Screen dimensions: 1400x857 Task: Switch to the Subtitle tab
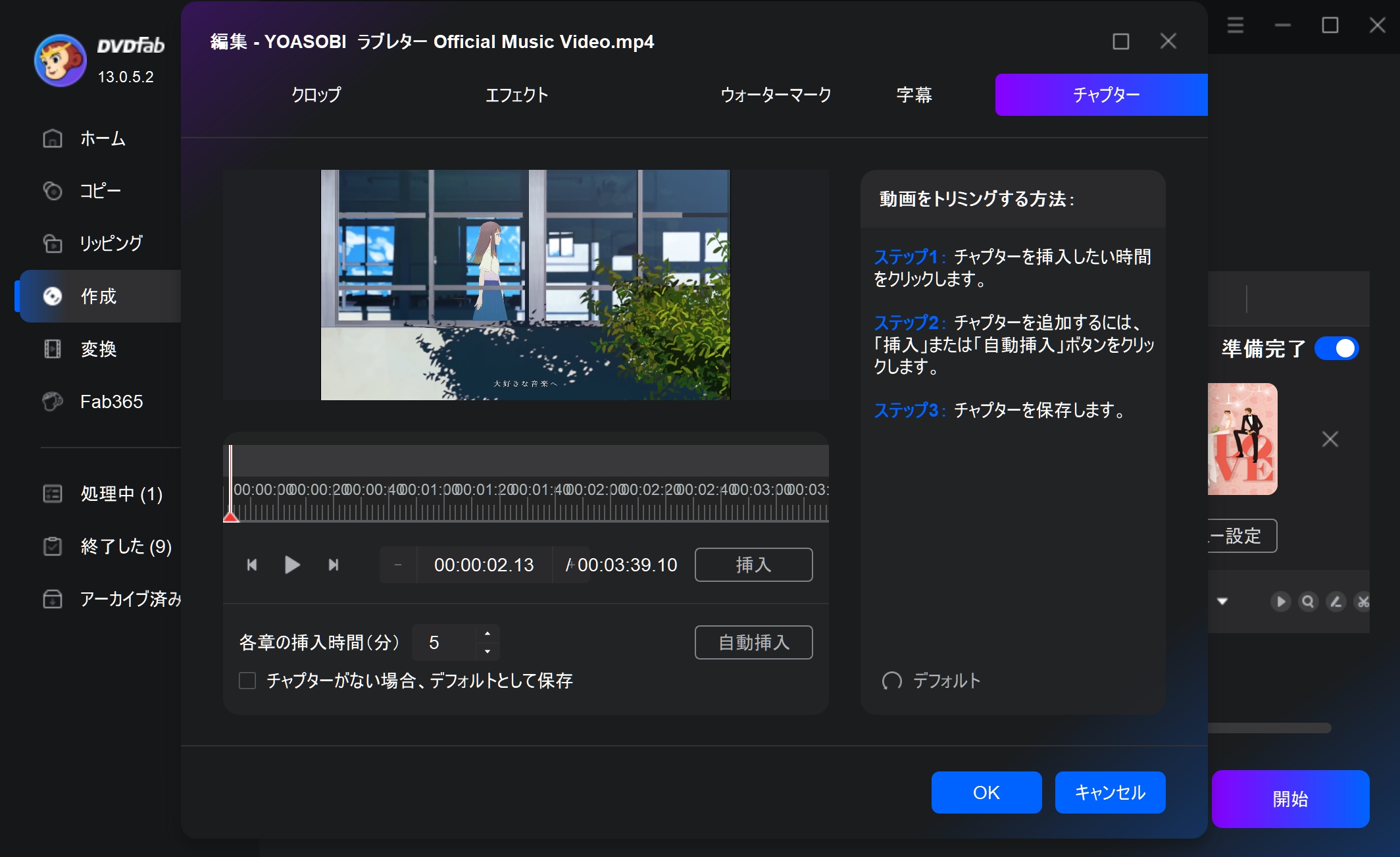tap(914, 95)
